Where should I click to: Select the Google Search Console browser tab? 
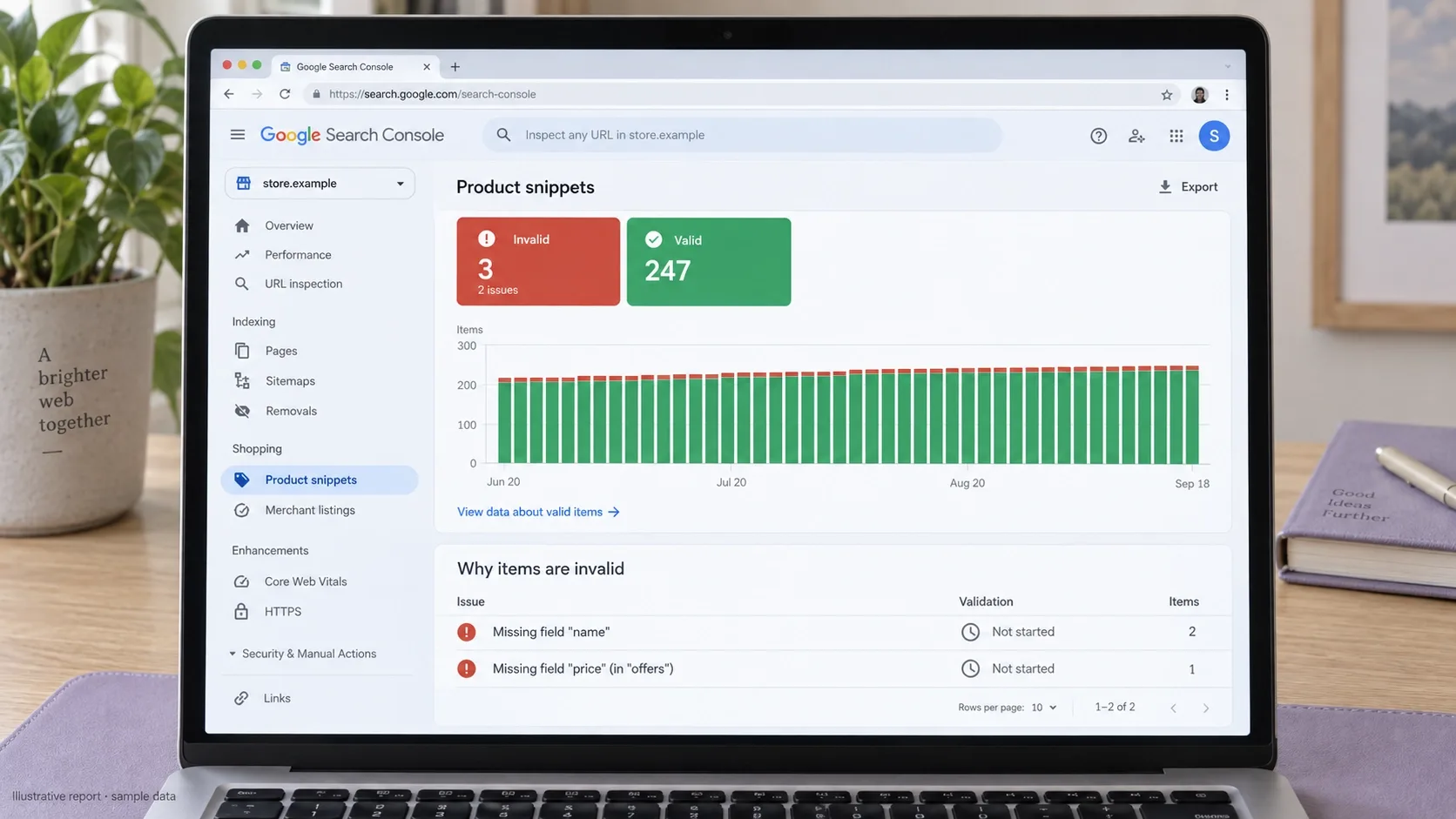(355, 67)
